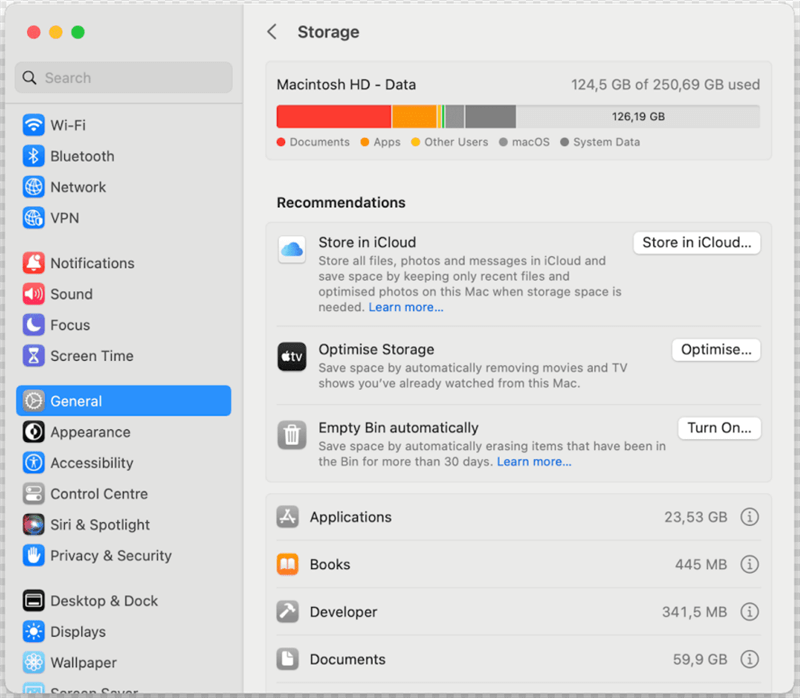800x698 pixels.
Task: Click the Wi-Fi icon in sidebar
Action: [x=34, y=125]
